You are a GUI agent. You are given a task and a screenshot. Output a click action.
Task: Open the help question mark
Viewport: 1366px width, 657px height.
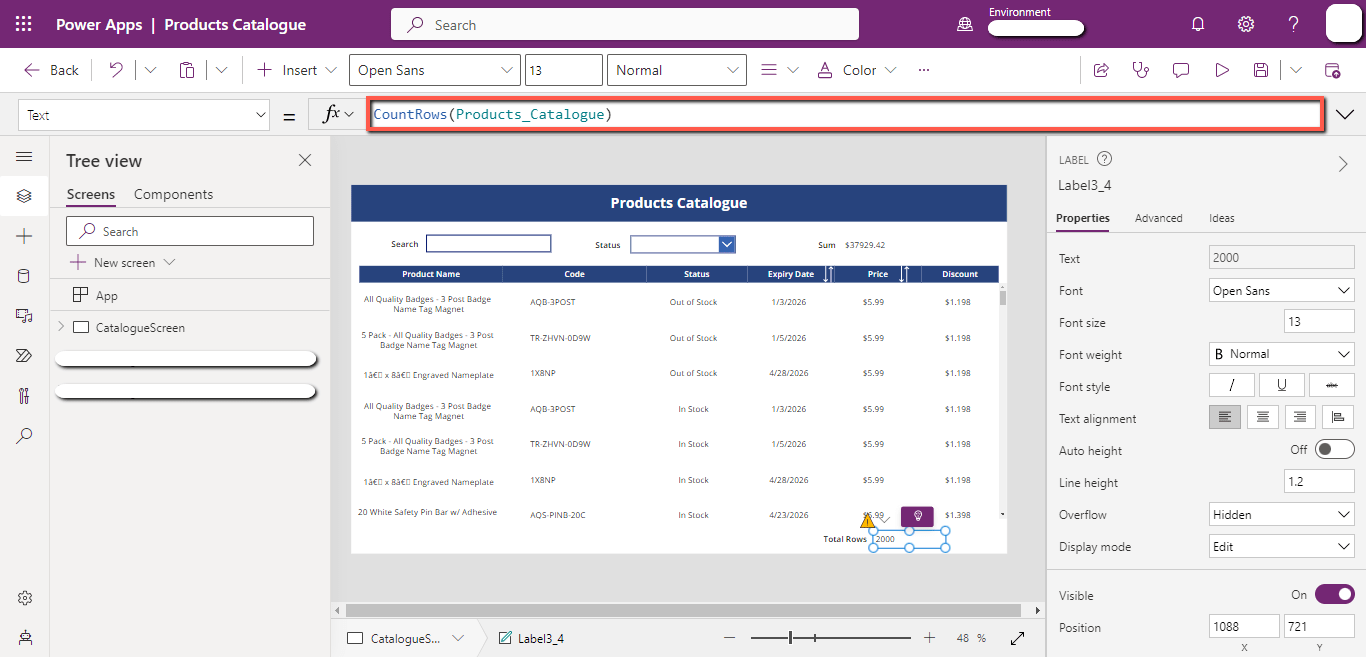coord(1293,24)
